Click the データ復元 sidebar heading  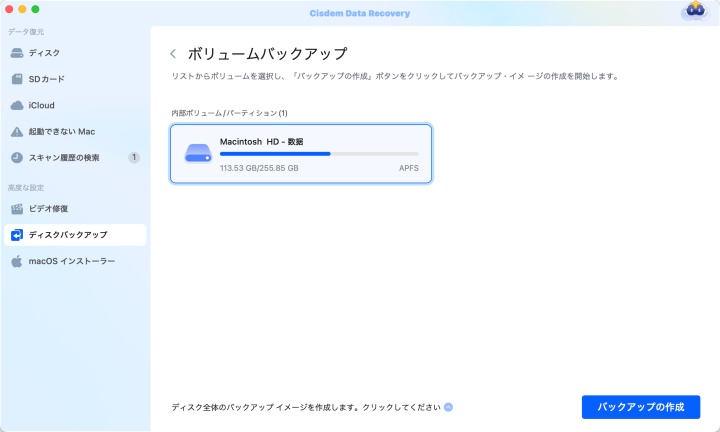(x=26, y=32)
